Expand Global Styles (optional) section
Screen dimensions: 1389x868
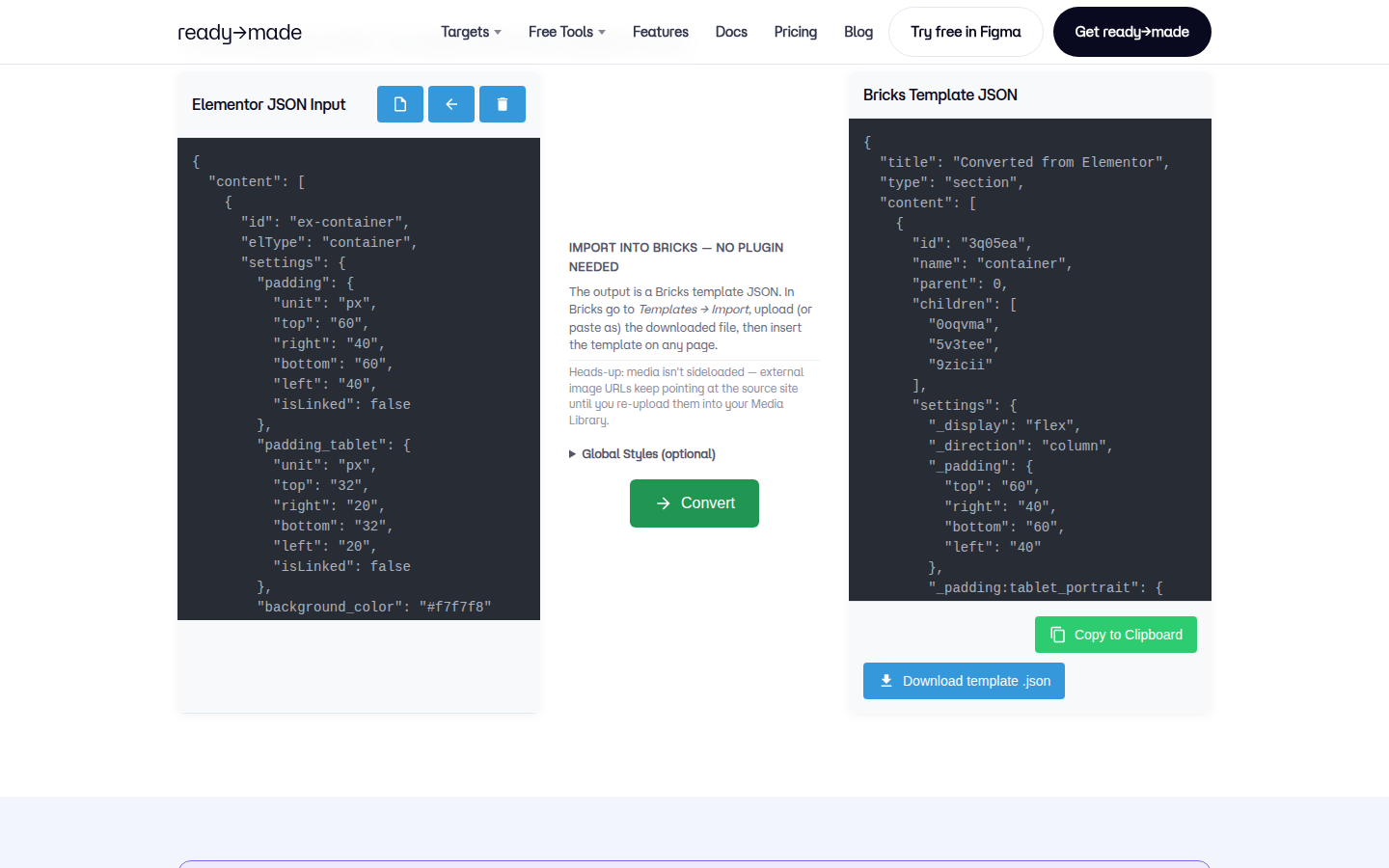(642, 454)
